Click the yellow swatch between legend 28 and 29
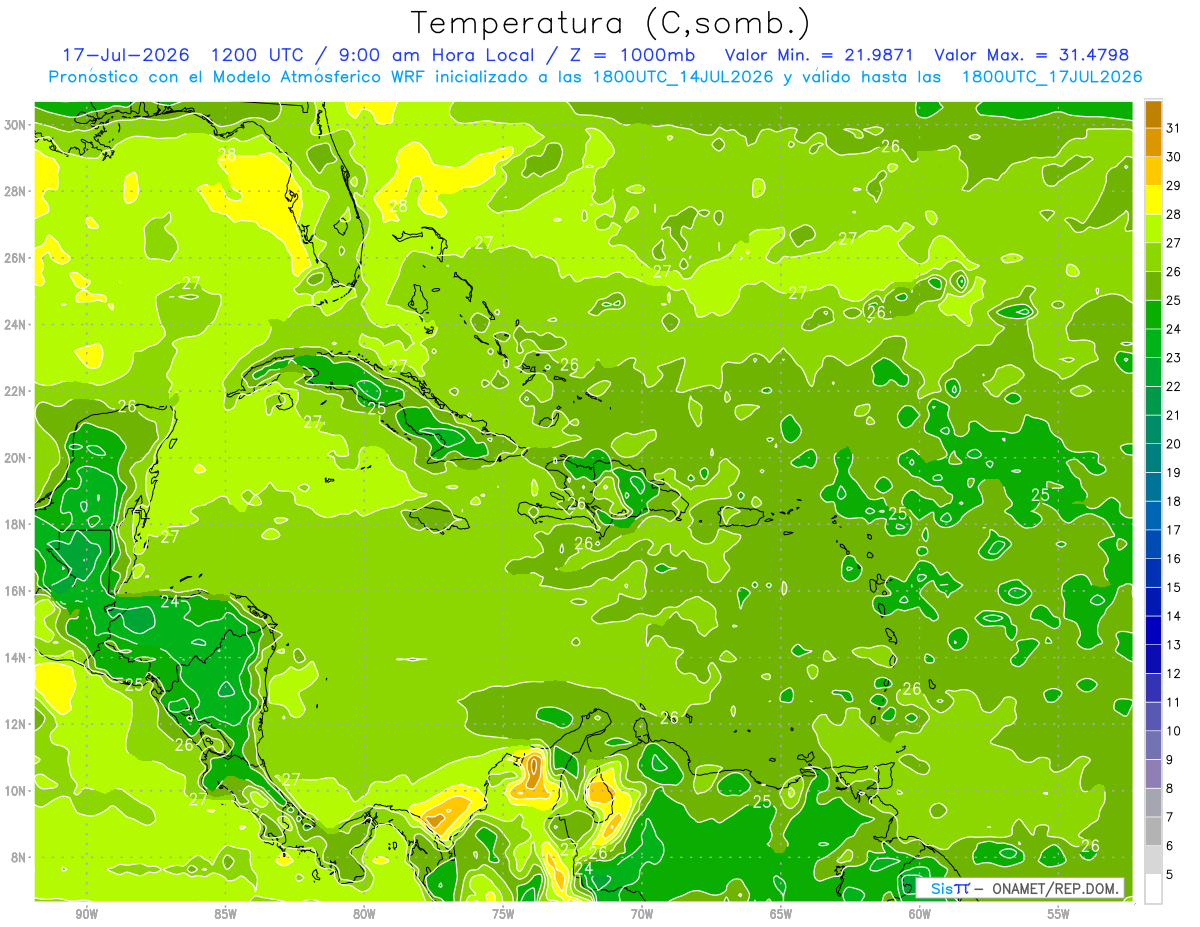The height and width of the screenshot is (927, 1200). [x=1153, y=199]
